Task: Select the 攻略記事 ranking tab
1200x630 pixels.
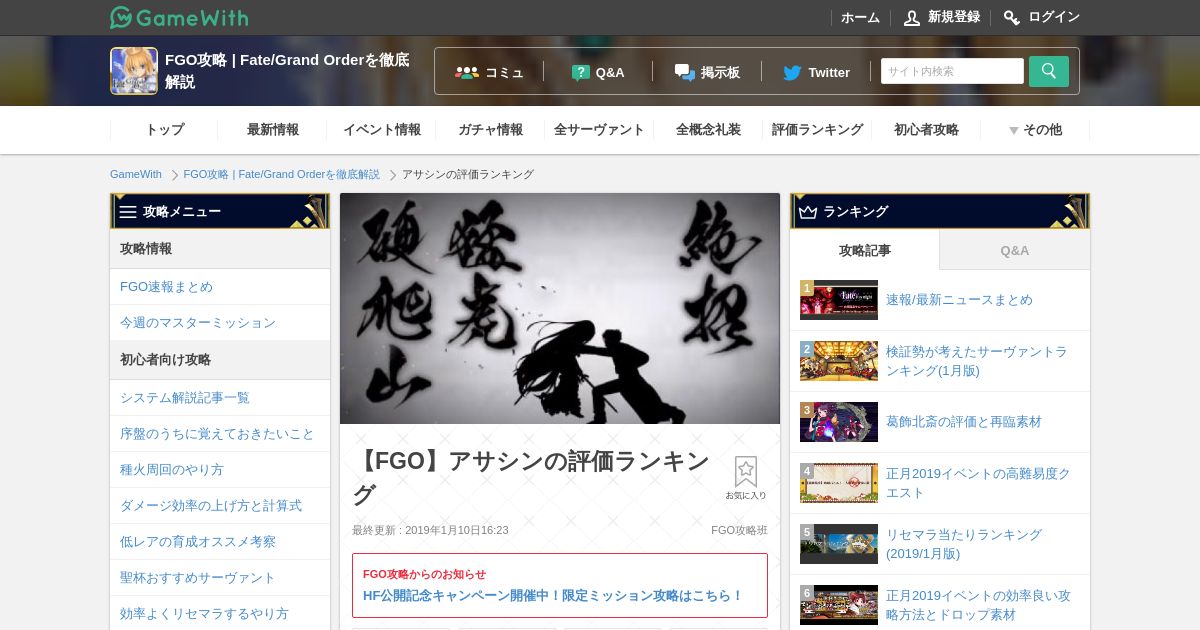Action: pyautogui.click(x=865, y=250)
